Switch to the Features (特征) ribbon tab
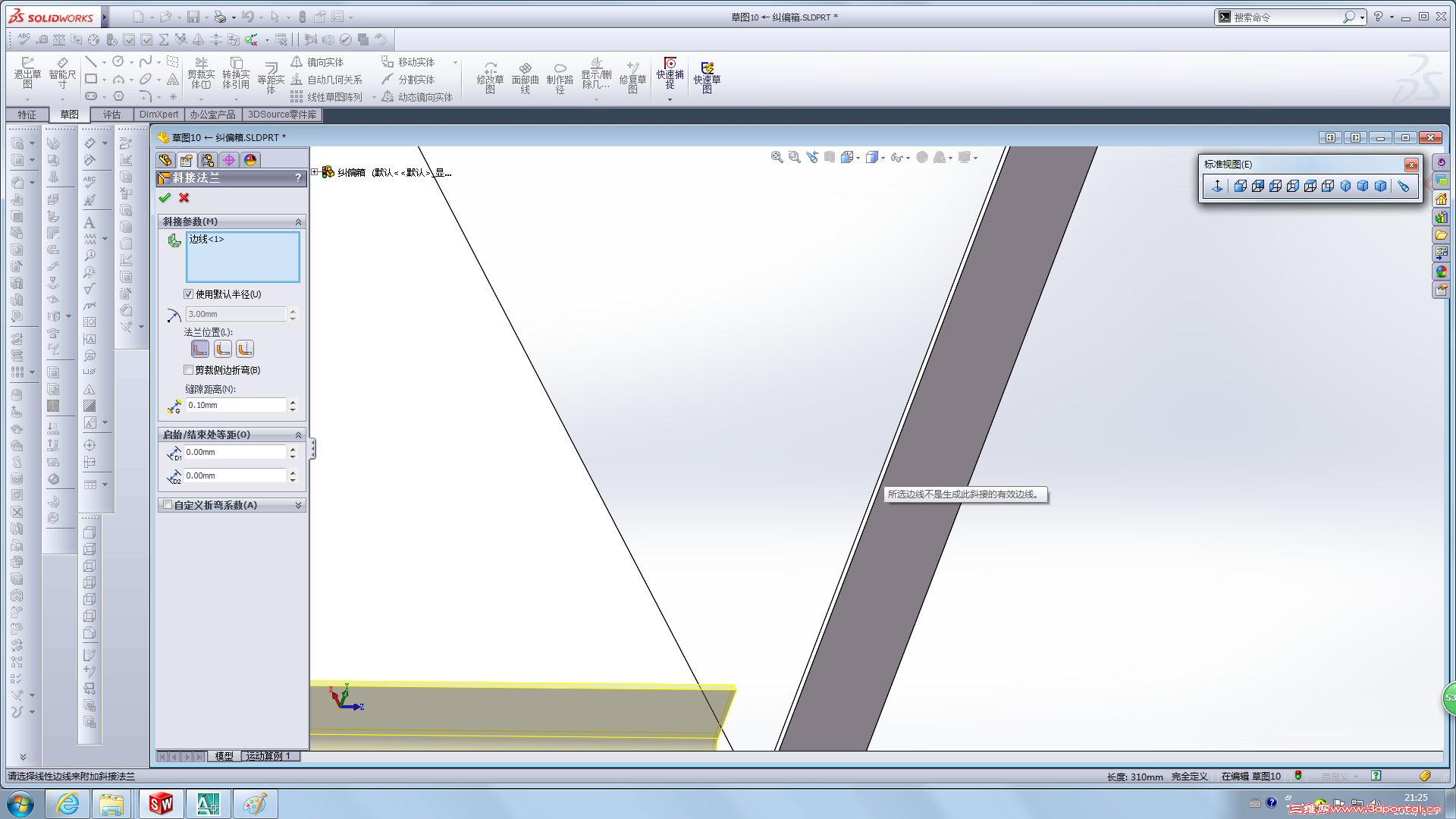The image size is (1456, 819). [x=27, y=115]
